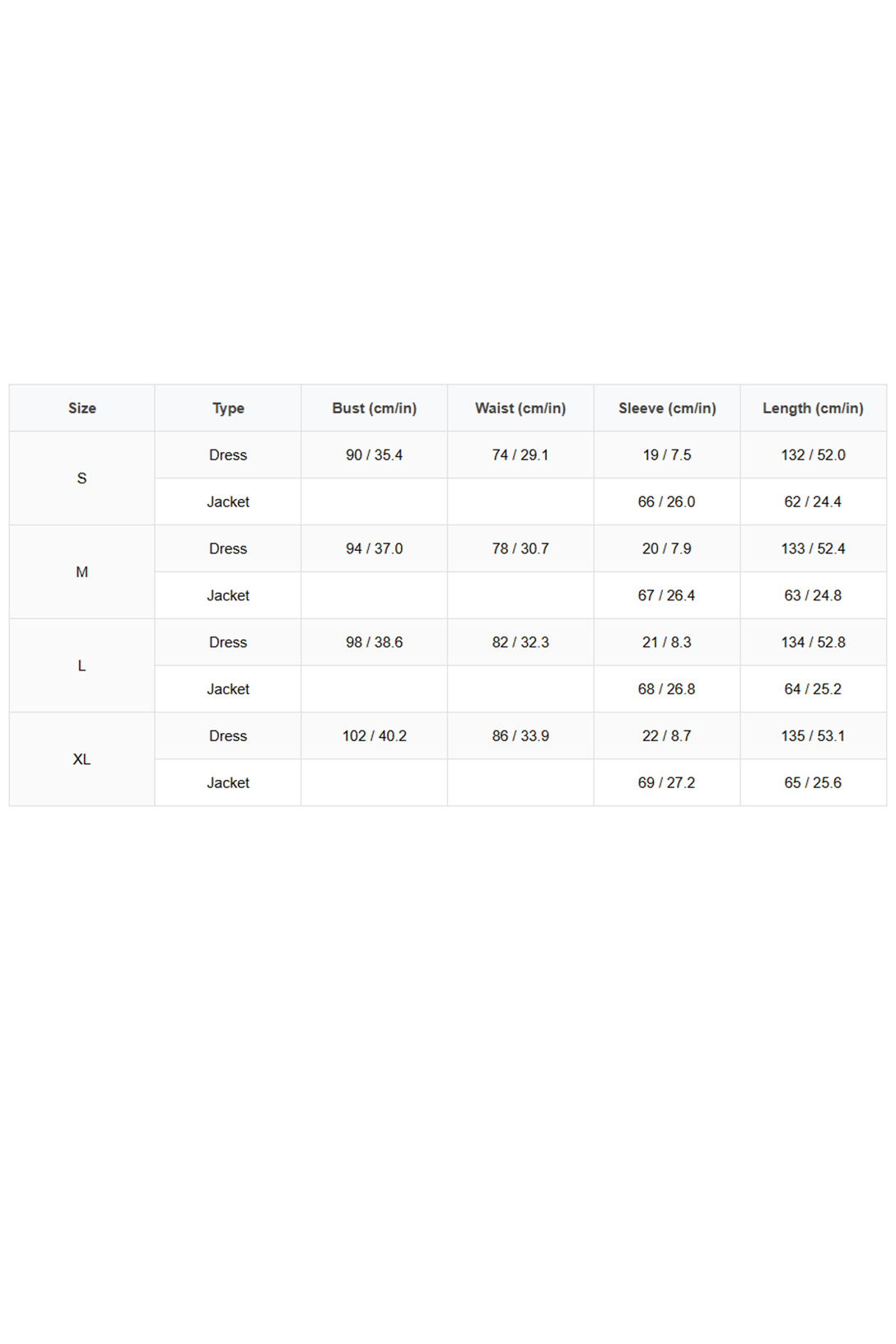The image size is (896, 1344).
Task: Click the 98 / 38.6 bust value
Action: (x=375, y=642)
